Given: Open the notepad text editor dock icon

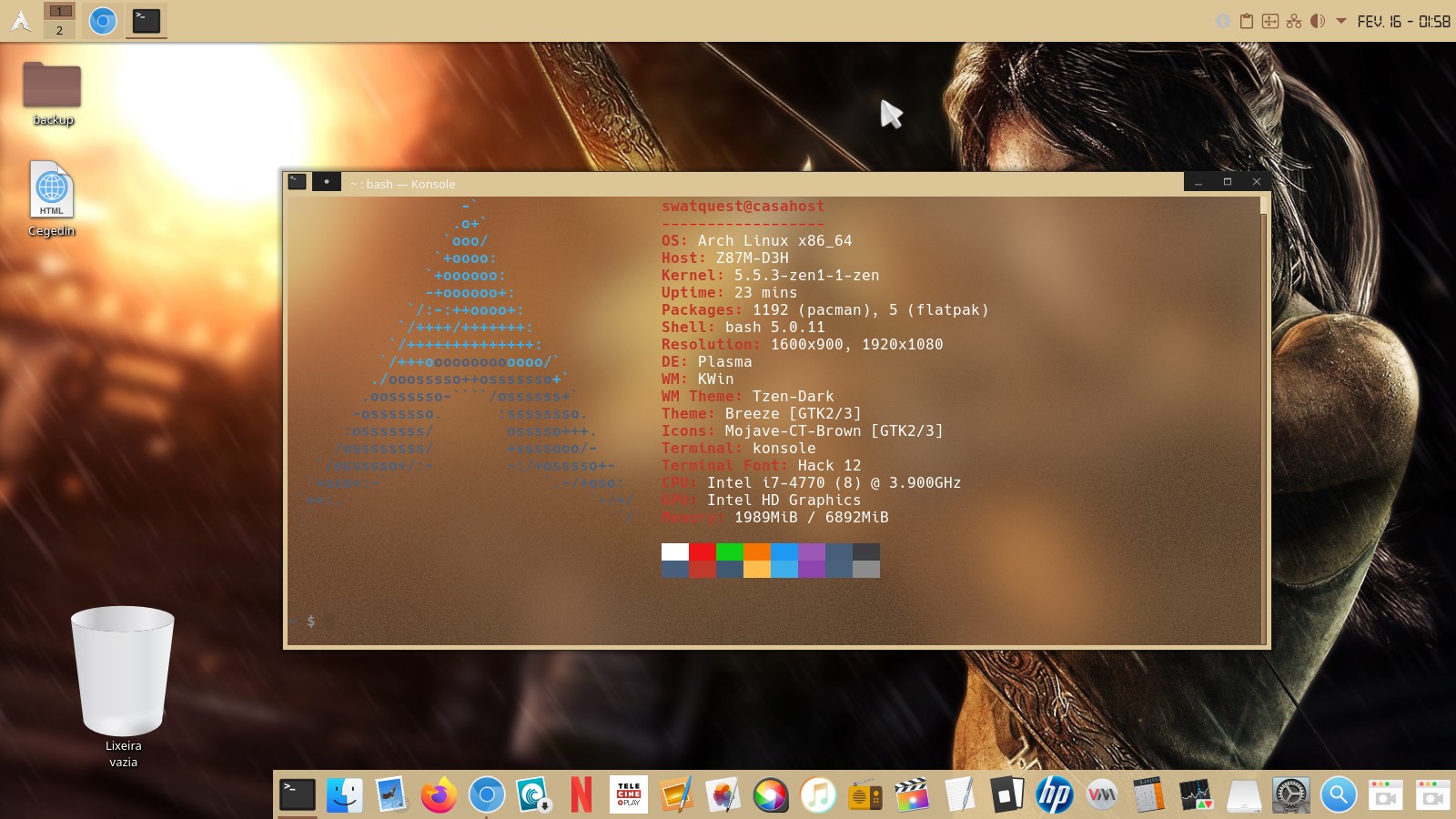Looking at the screenshot, I should 960,795.
